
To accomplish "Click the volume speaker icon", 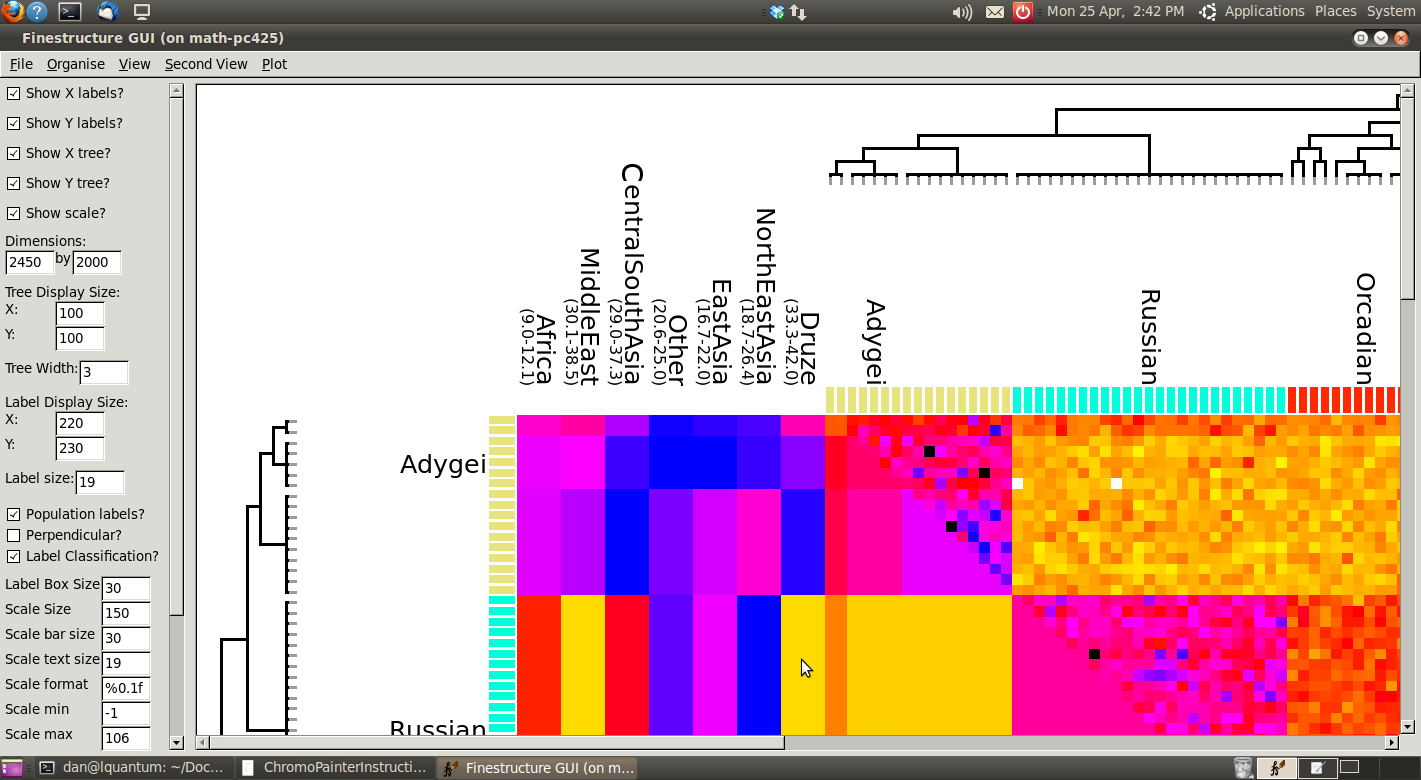I will click(962, 12).
